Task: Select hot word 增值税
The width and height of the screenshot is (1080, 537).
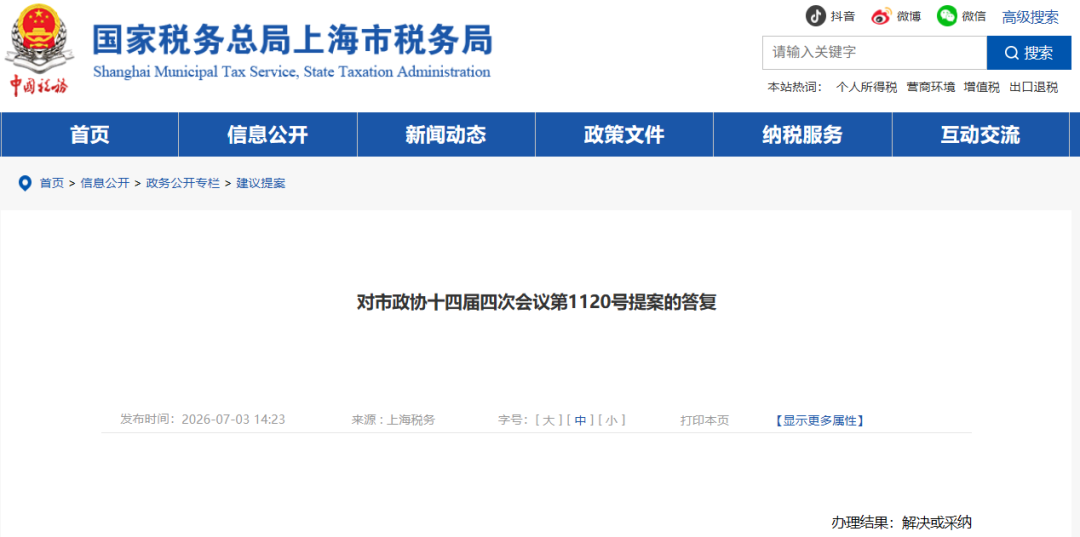Action: [x=982, y=87]
